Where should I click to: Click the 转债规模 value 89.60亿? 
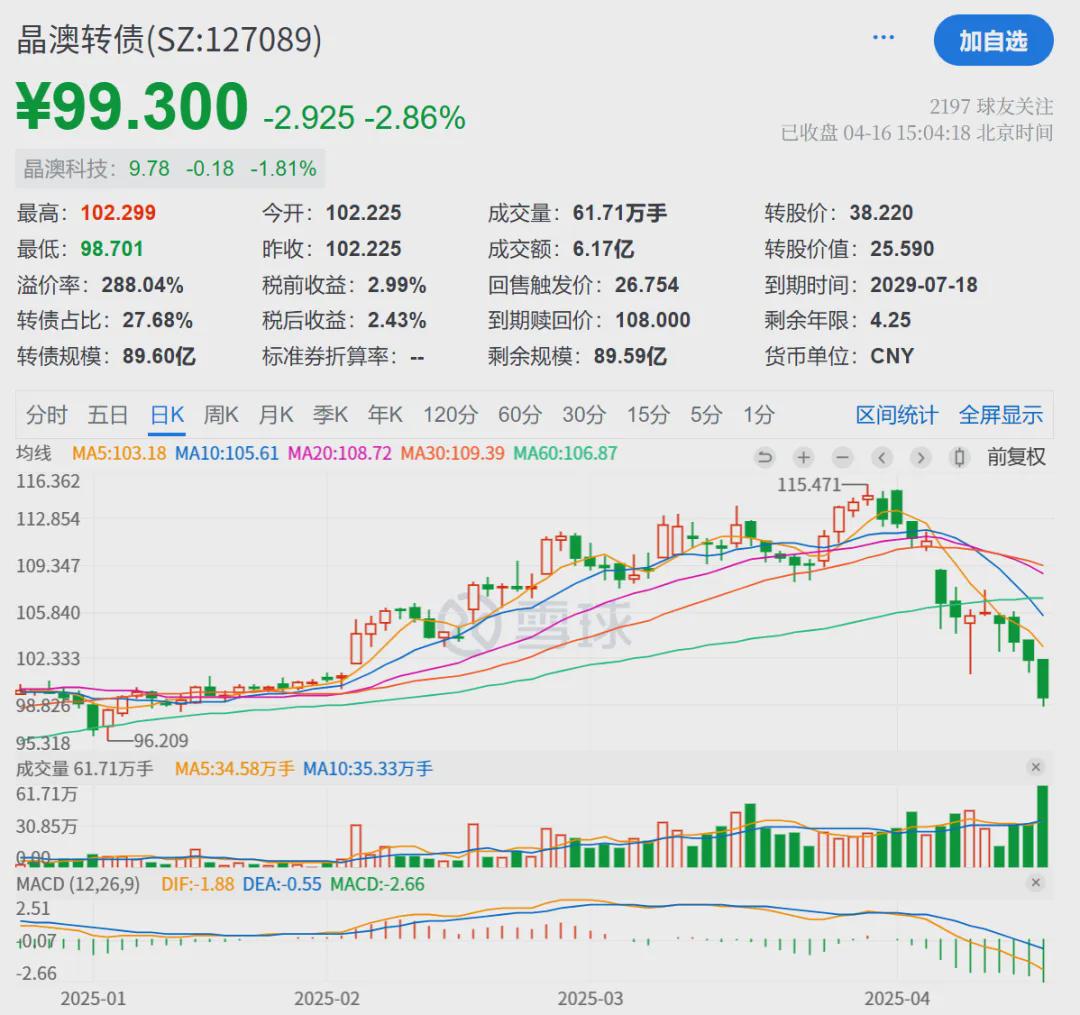pyautogui.click(x=159, y=356)
